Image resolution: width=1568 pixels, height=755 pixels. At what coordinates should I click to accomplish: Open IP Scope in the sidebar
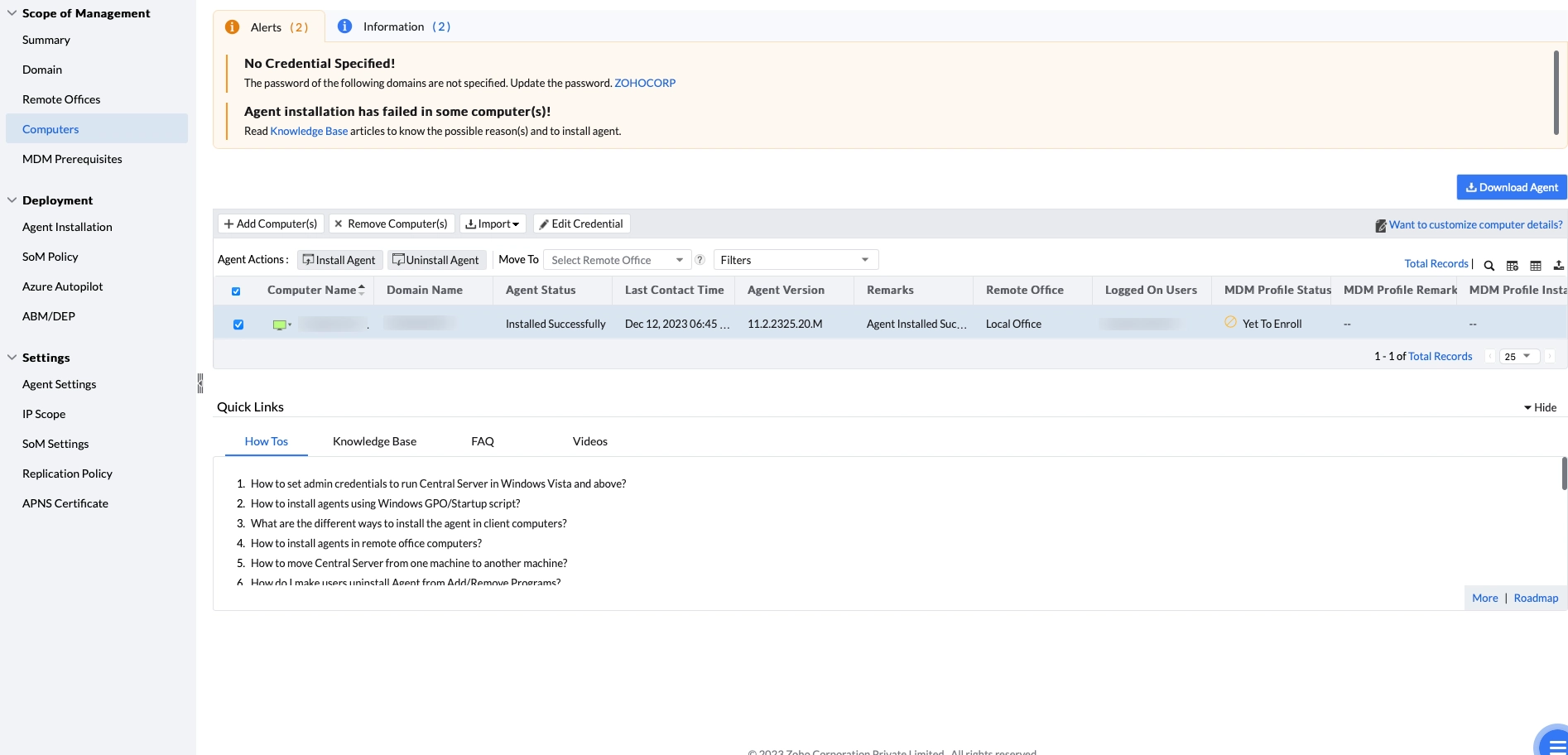point(44,414)
